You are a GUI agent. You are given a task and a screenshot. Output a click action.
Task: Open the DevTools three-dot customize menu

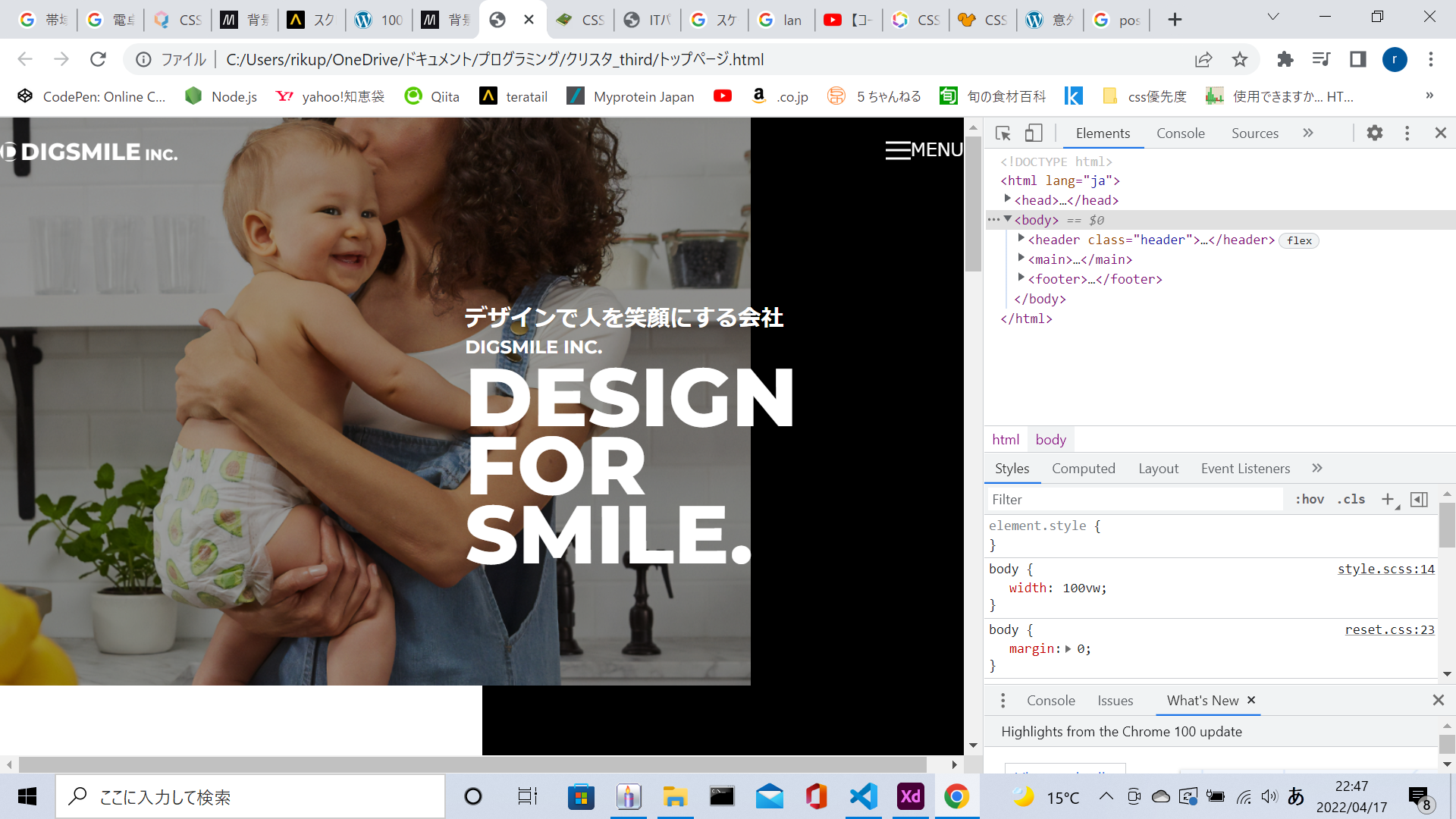(x=1407, y=133)
